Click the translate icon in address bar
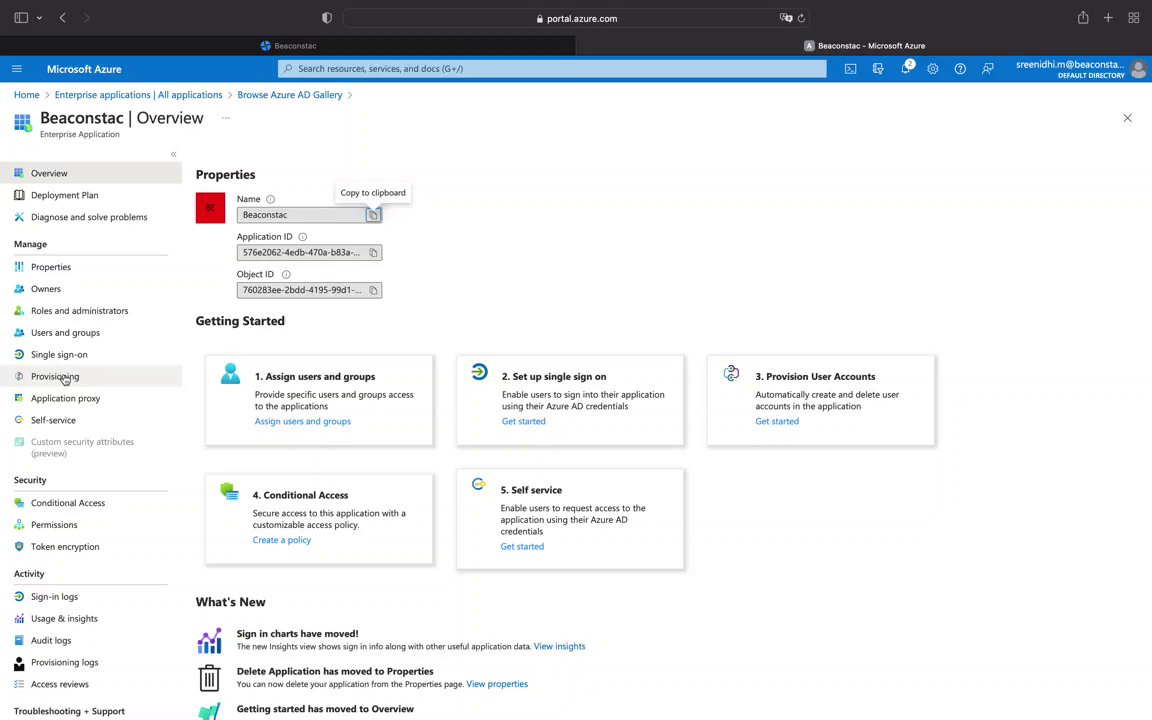The height and width of the screenshot is (720, 1152). pyautogui.click(x=785, y=18)
